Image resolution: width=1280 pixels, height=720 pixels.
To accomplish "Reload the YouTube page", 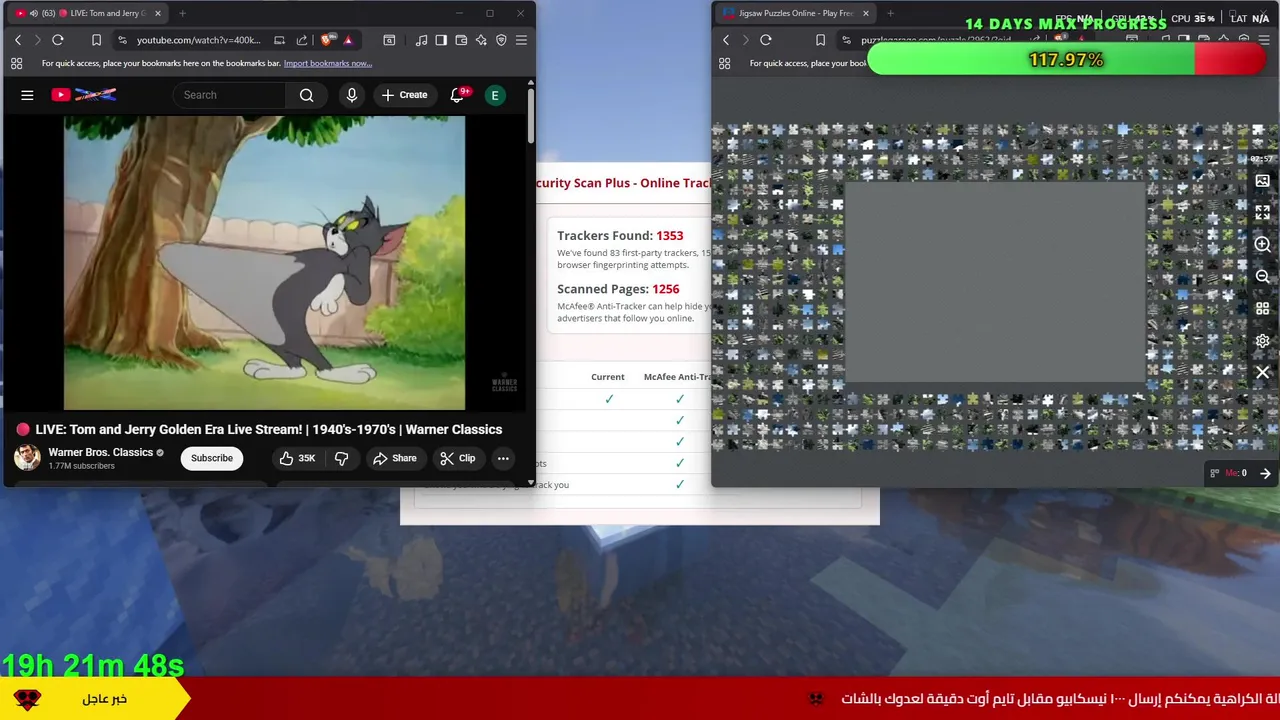I will coord(58,40).
